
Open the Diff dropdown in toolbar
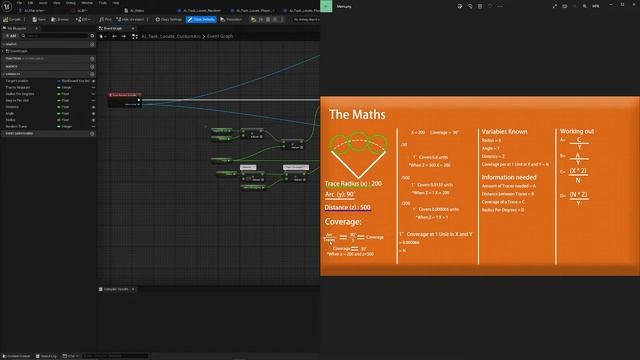click(83, 19)
